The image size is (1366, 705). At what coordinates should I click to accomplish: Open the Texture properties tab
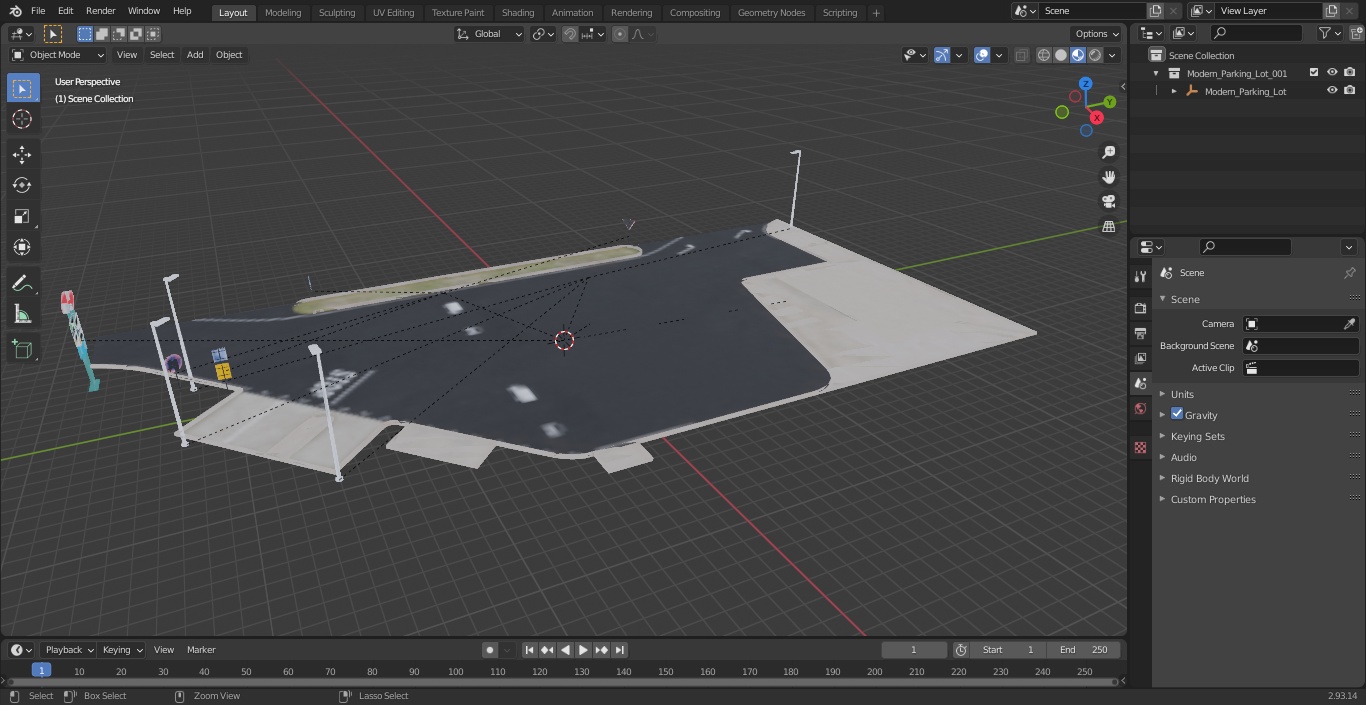(1140, 447)
